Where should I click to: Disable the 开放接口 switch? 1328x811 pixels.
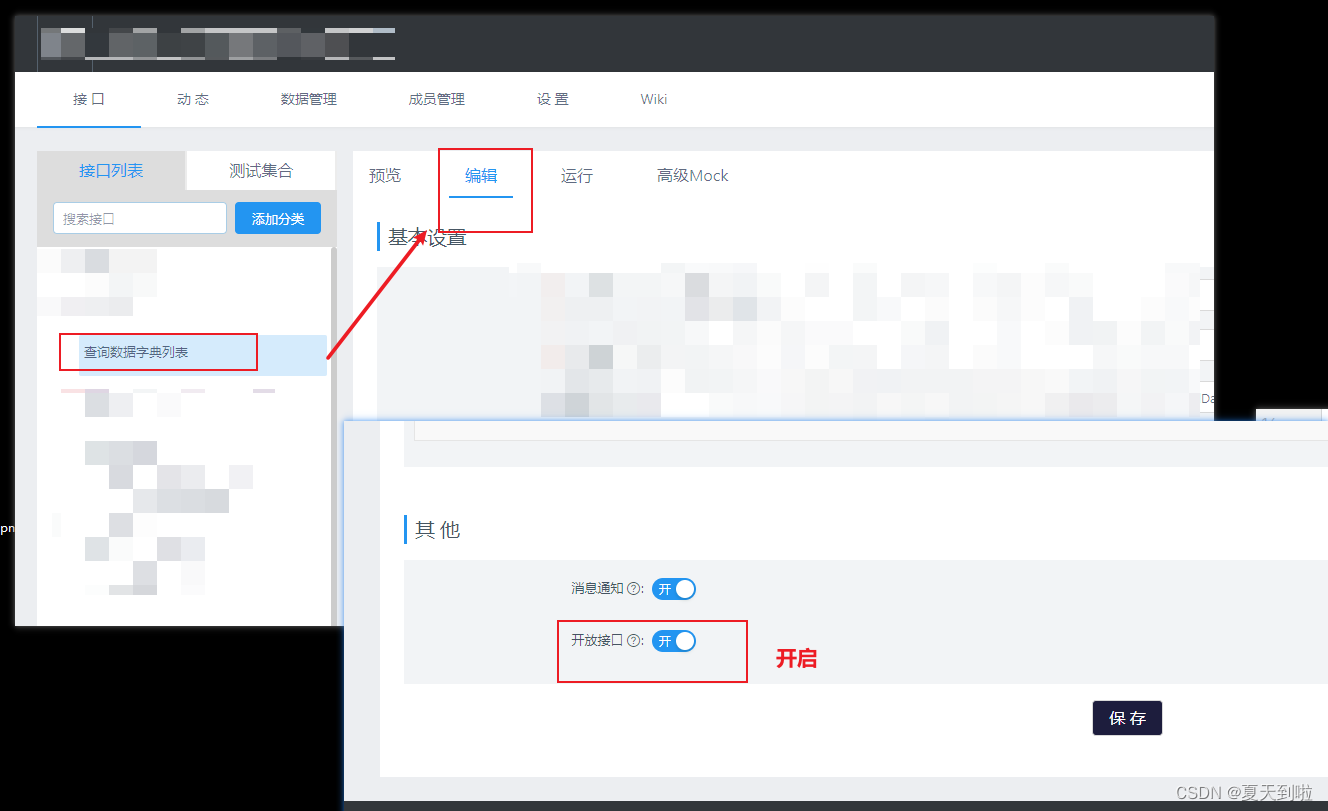(x=673, y=641)
